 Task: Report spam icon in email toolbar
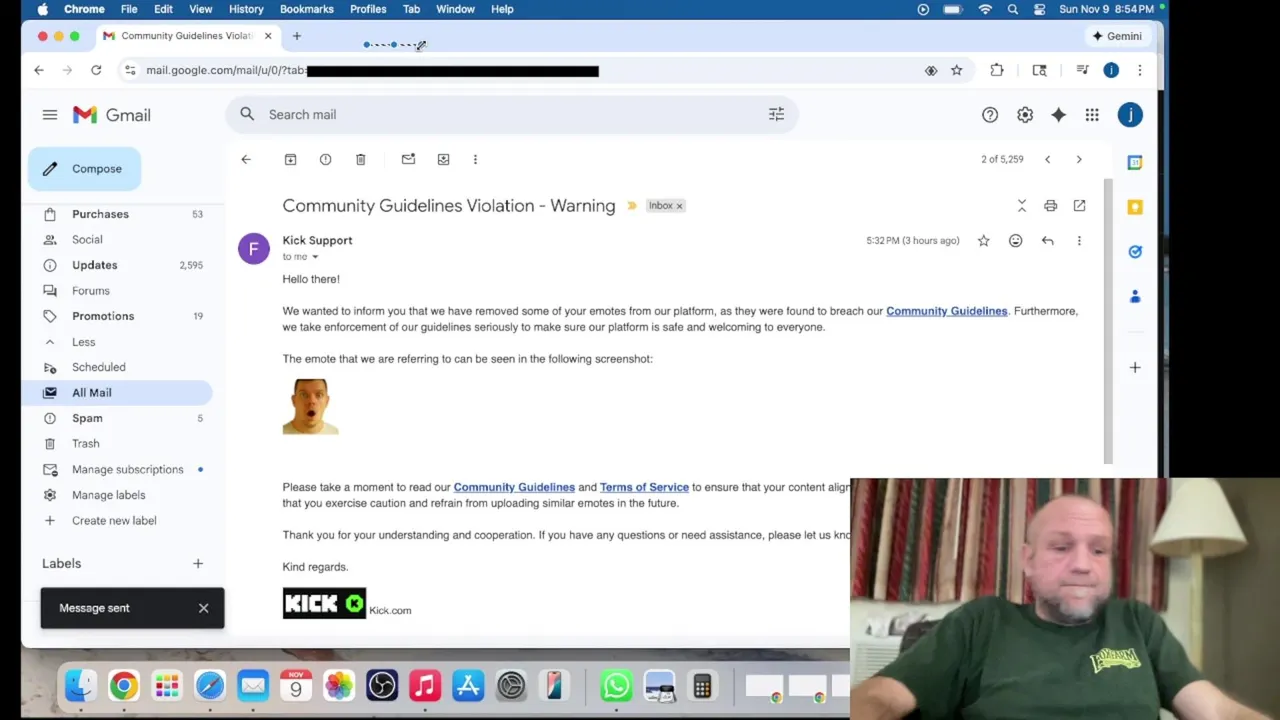click(325, 159)
